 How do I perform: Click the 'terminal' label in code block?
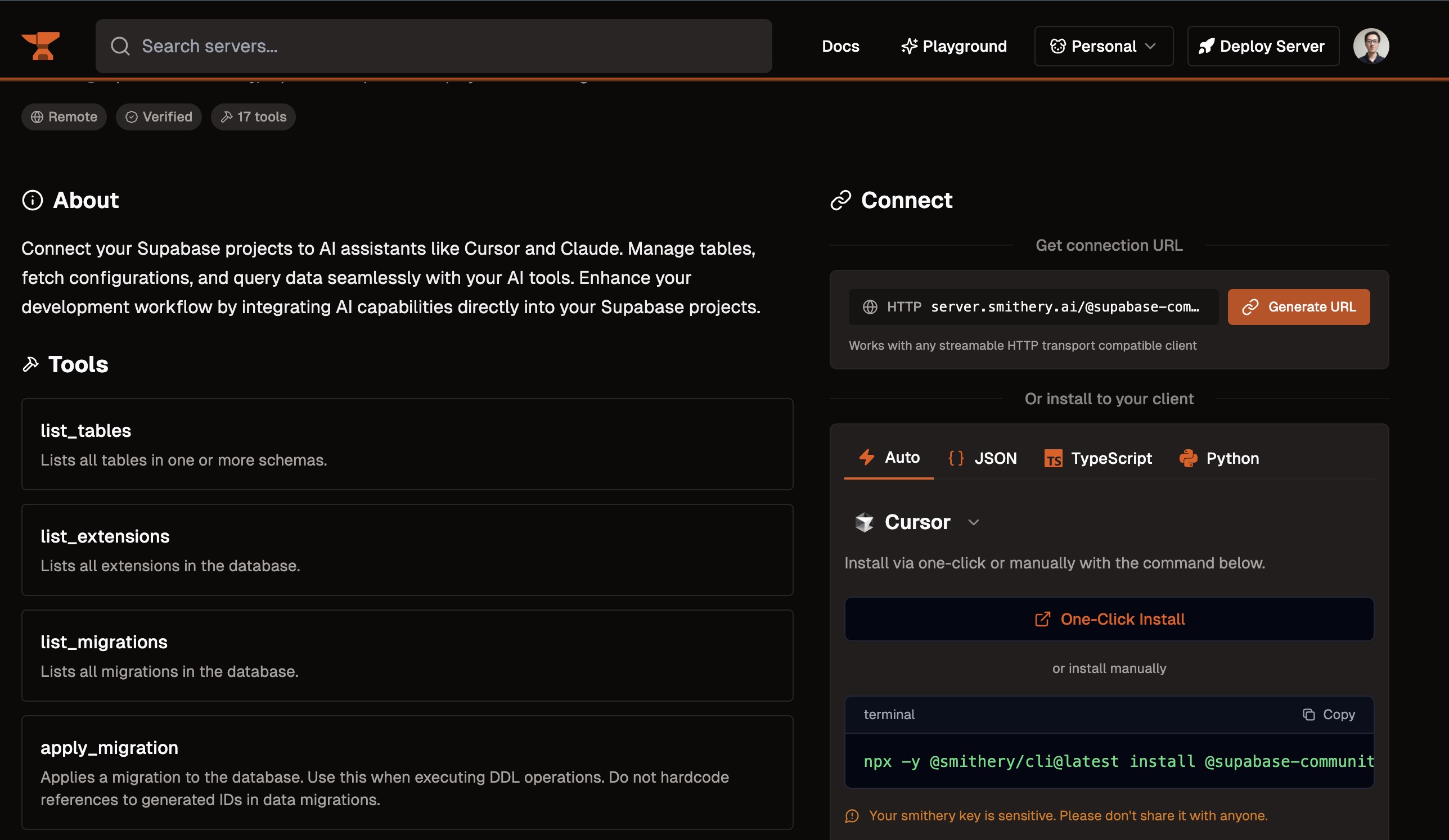point(889,714)
